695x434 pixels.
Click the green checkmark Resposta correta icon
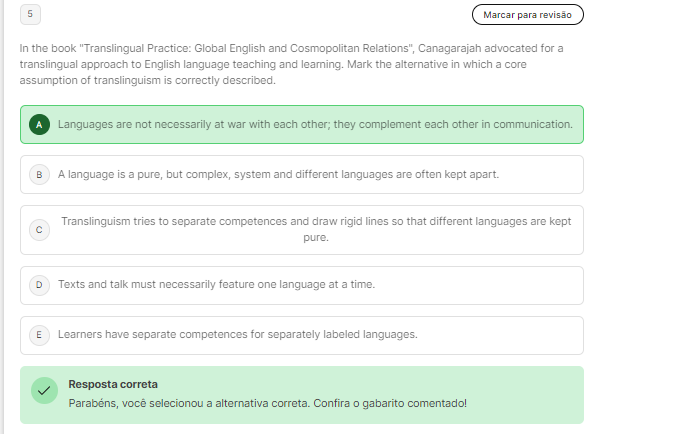[44, 391]
